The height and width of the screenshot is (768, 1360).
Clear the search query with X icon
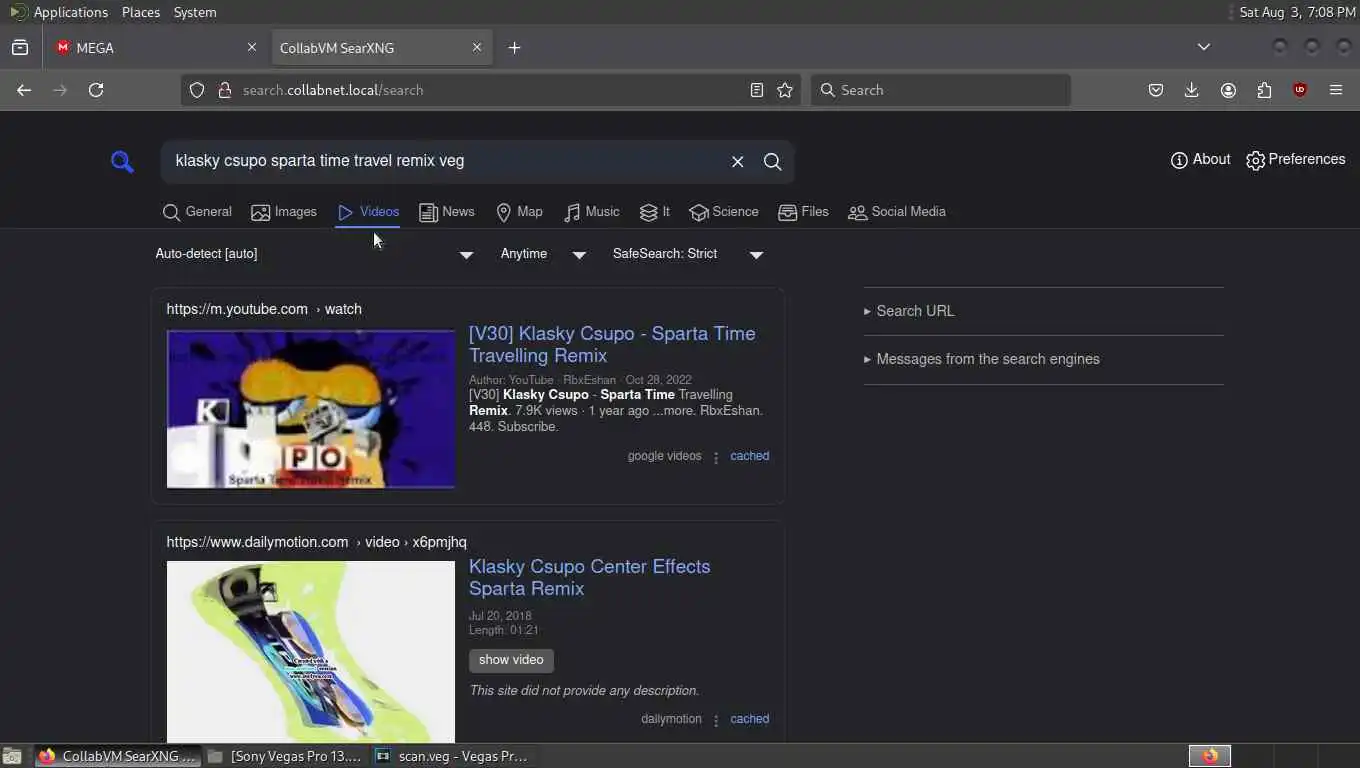click(x=737, y=161)
